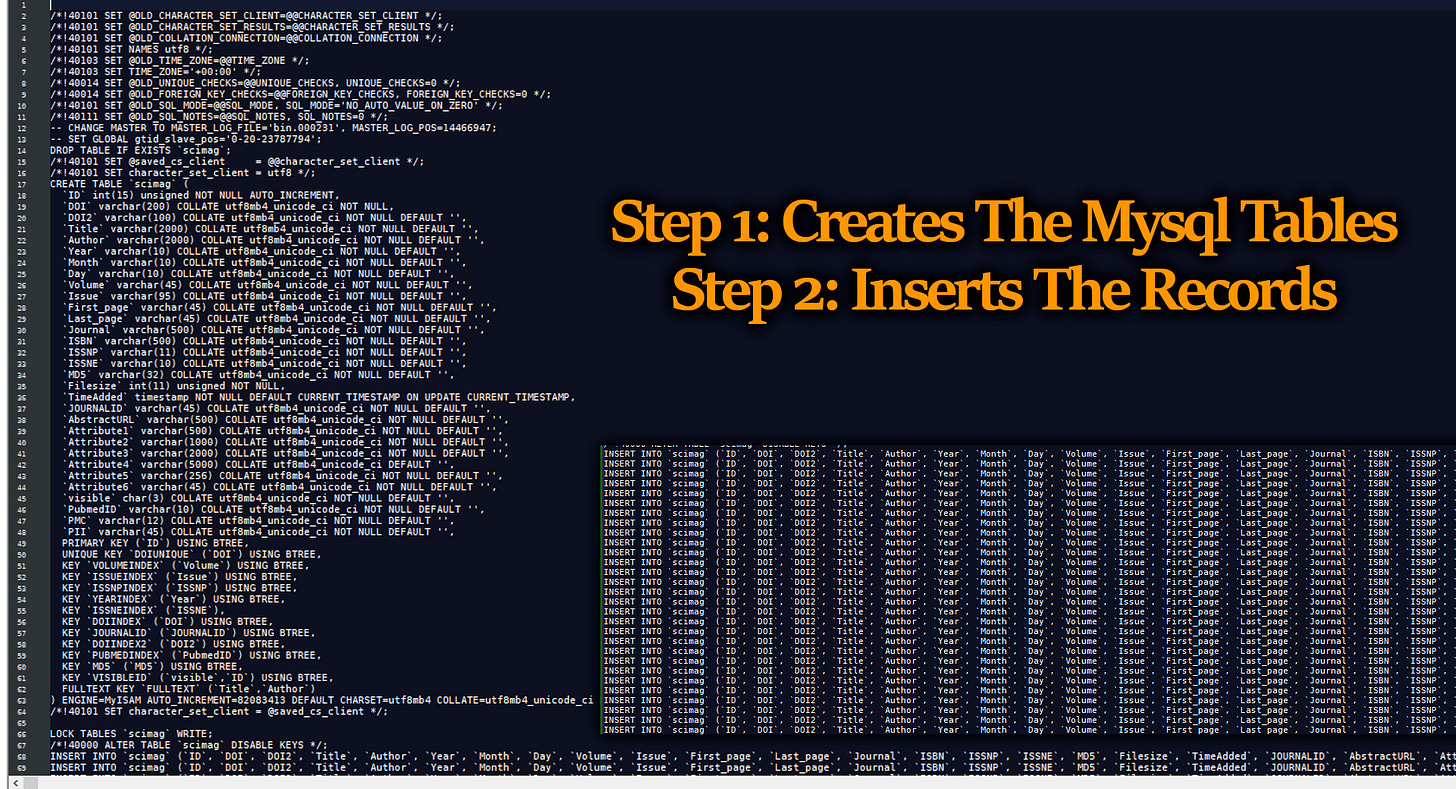Click the `Author` varchar(2000) column line
1456x789 pixels.
pos(271,239)
